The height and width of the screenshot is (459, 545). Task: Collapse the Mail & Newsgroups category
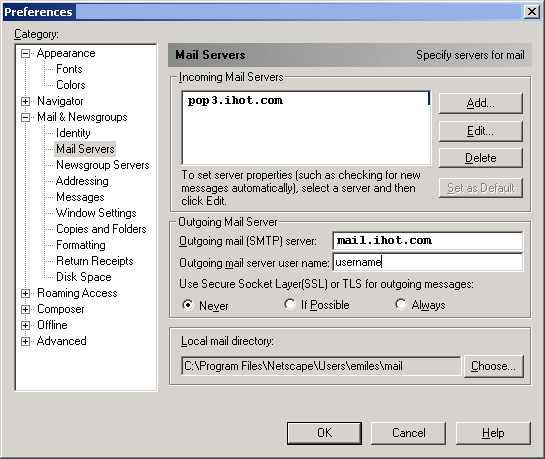pyautogui.click(x=25, y=117)
